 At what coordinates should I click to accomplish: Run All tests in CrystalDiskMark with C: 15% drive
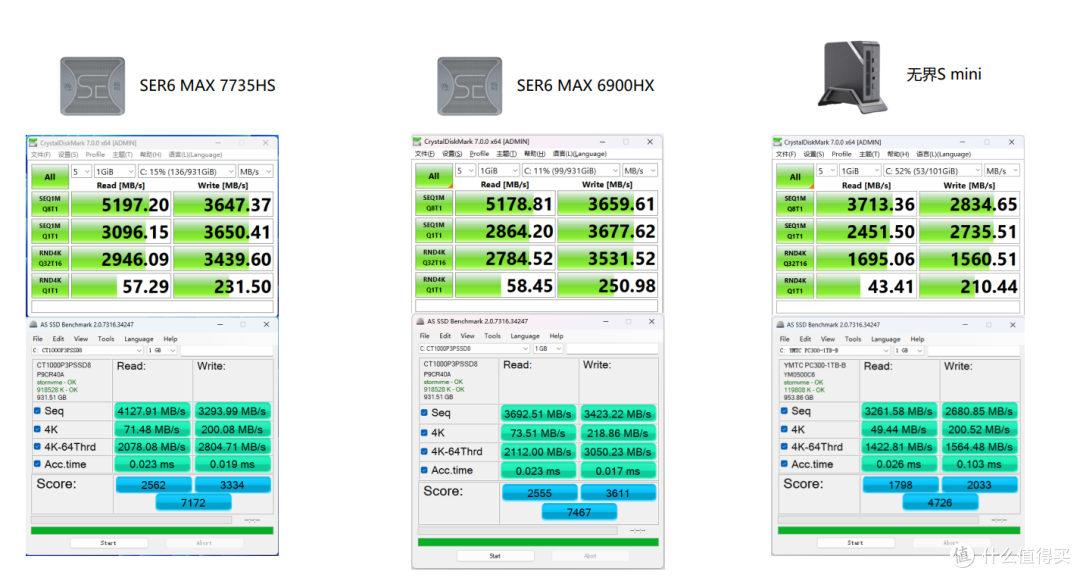click(x=50, y=177)
